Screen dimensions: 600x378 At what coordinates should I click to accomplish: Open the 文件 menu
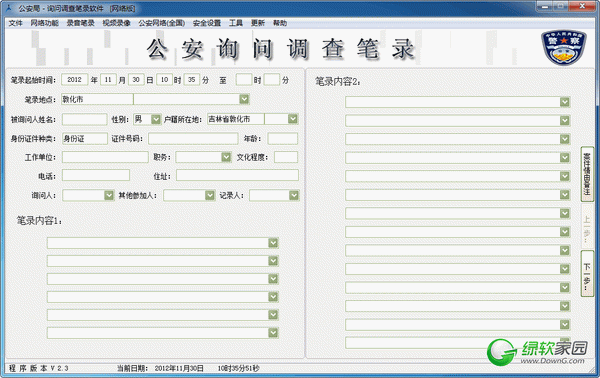16,23
